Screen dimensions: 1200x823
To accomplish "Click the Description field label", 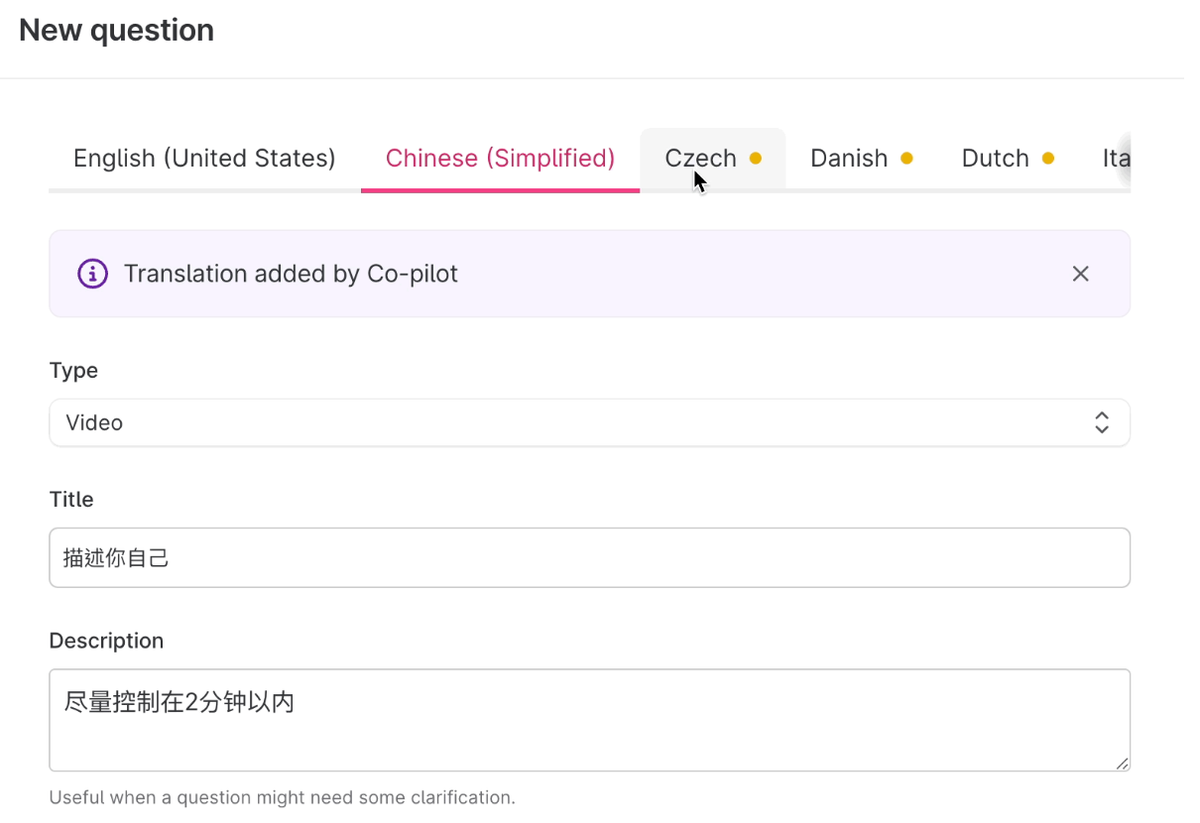I will point(106,641).
